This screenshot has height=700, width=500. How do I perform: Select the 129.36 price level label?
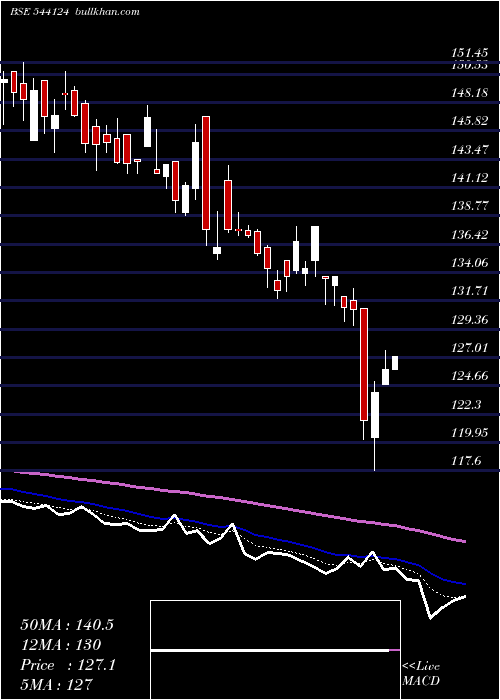coord(469,320)
